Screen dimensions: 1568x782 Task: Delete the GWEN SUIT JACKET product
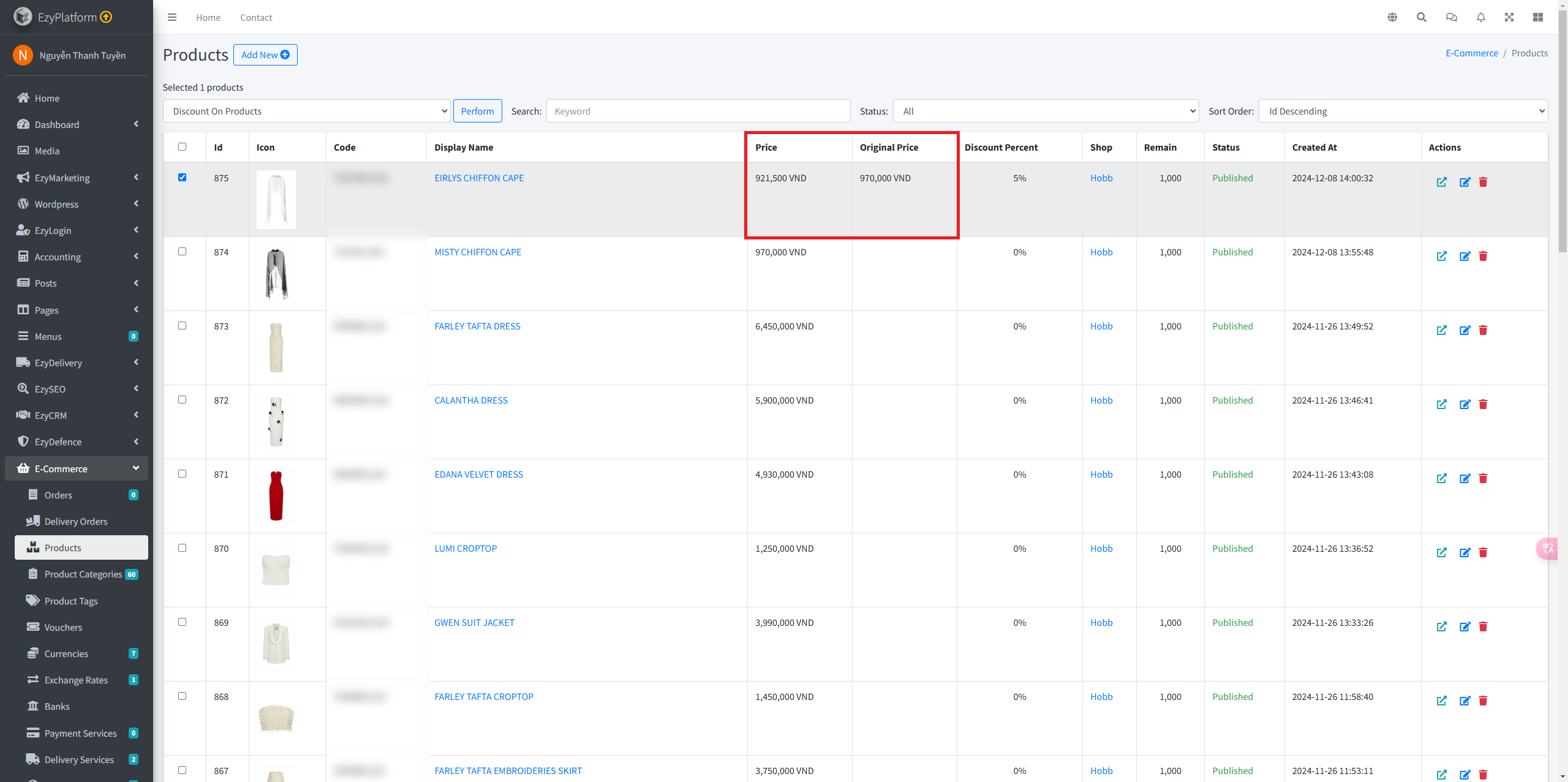1483,626
